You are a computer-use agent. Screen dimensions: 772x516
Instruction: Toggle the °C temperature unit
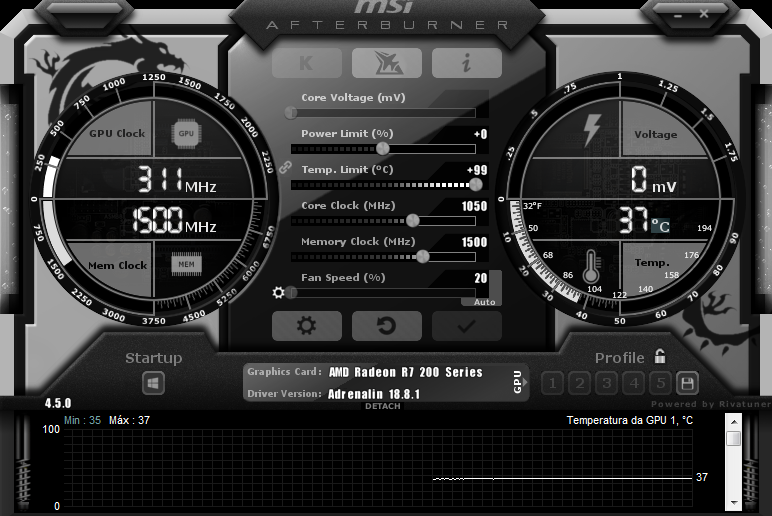tap(660, 226)
